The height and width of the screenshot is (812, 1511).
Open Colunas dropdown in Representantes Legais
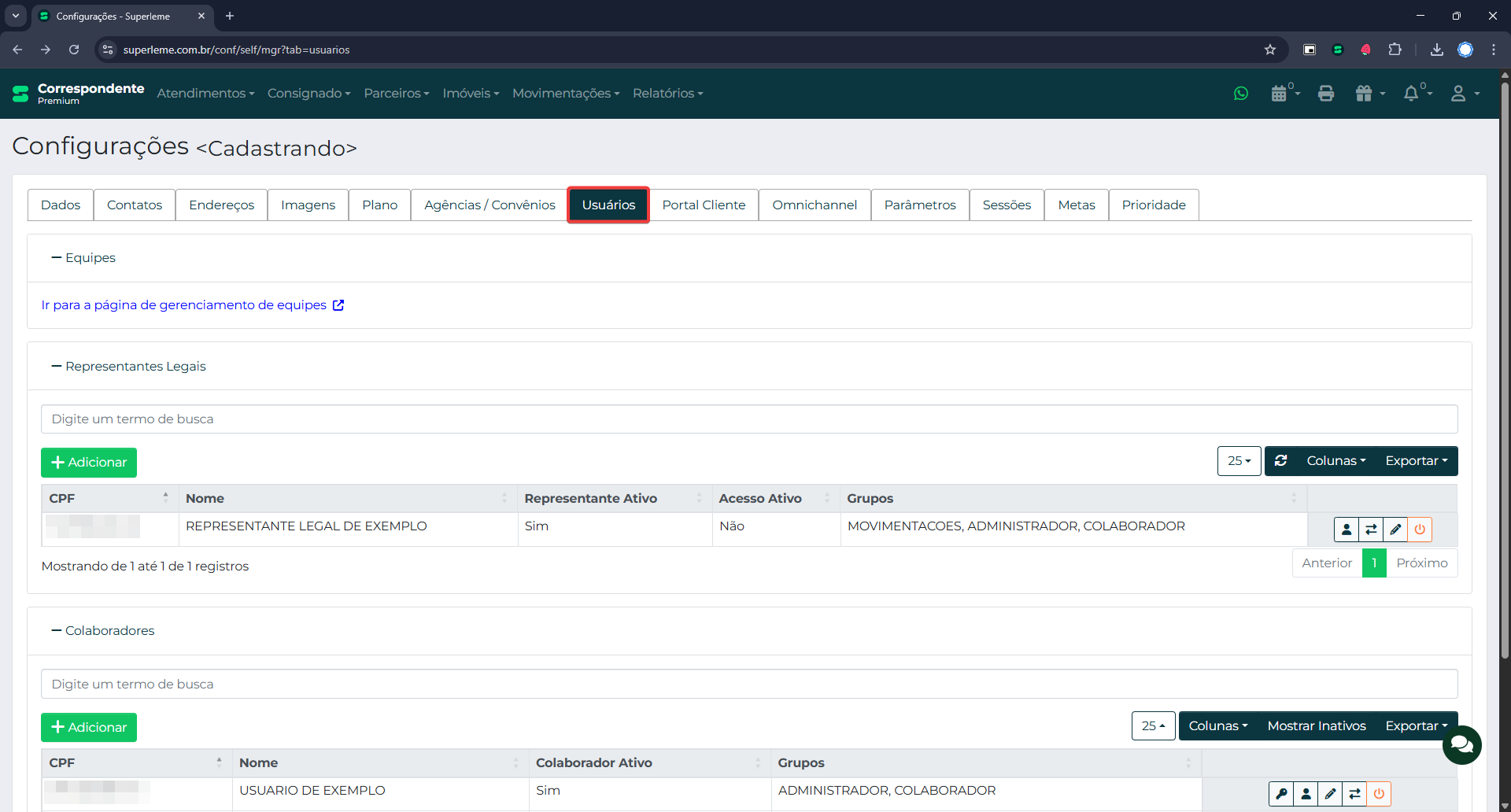[x=1336, y=461]
